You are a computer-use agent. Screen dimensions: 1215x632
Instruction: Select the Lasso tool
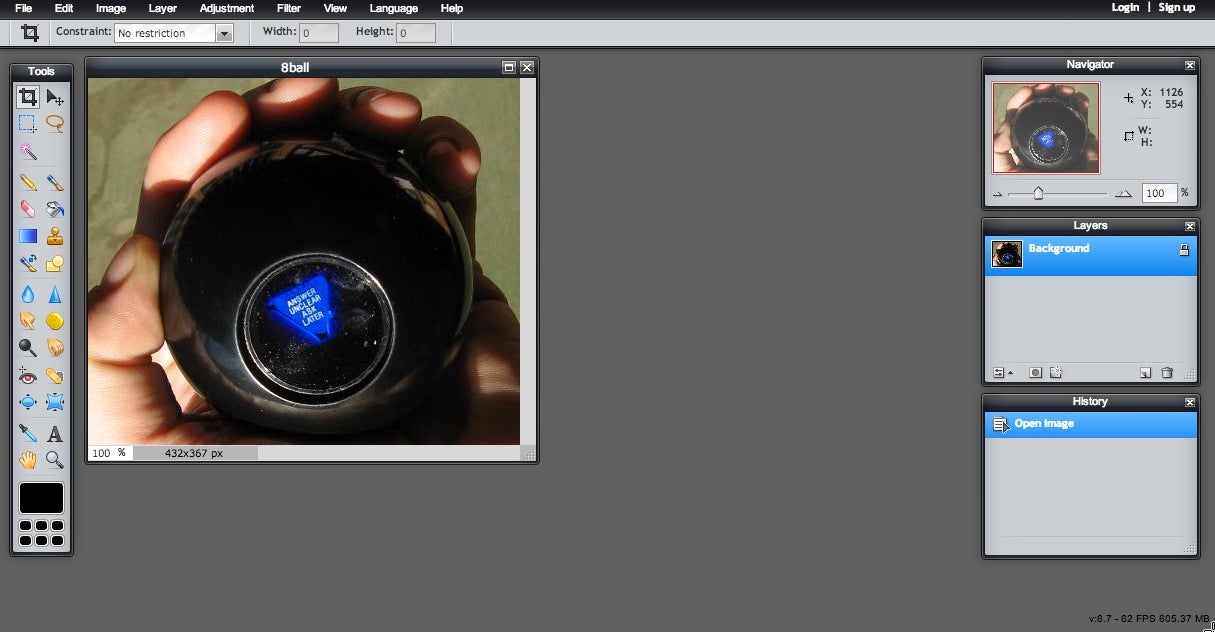pyautogui.click(x=55, y=124)
